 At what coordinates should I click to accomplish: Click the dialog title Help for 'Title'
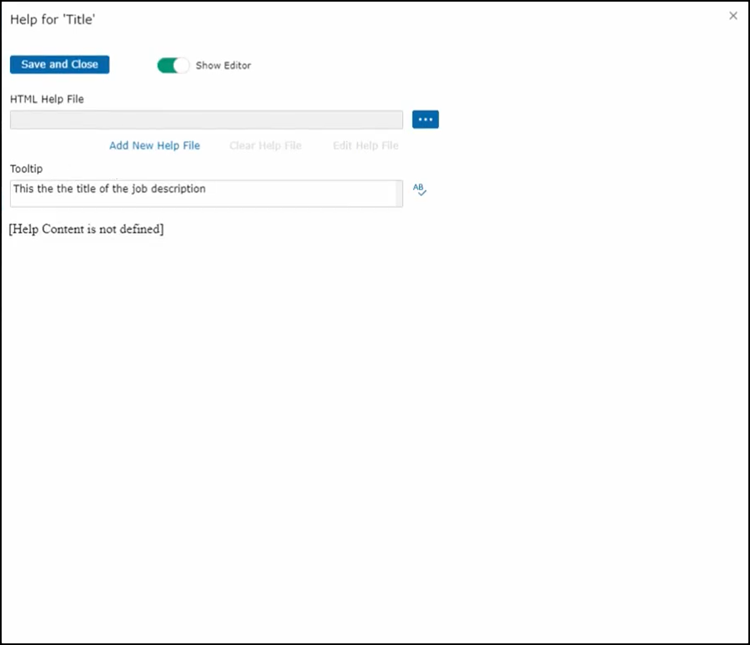click(x=53, y=19)
